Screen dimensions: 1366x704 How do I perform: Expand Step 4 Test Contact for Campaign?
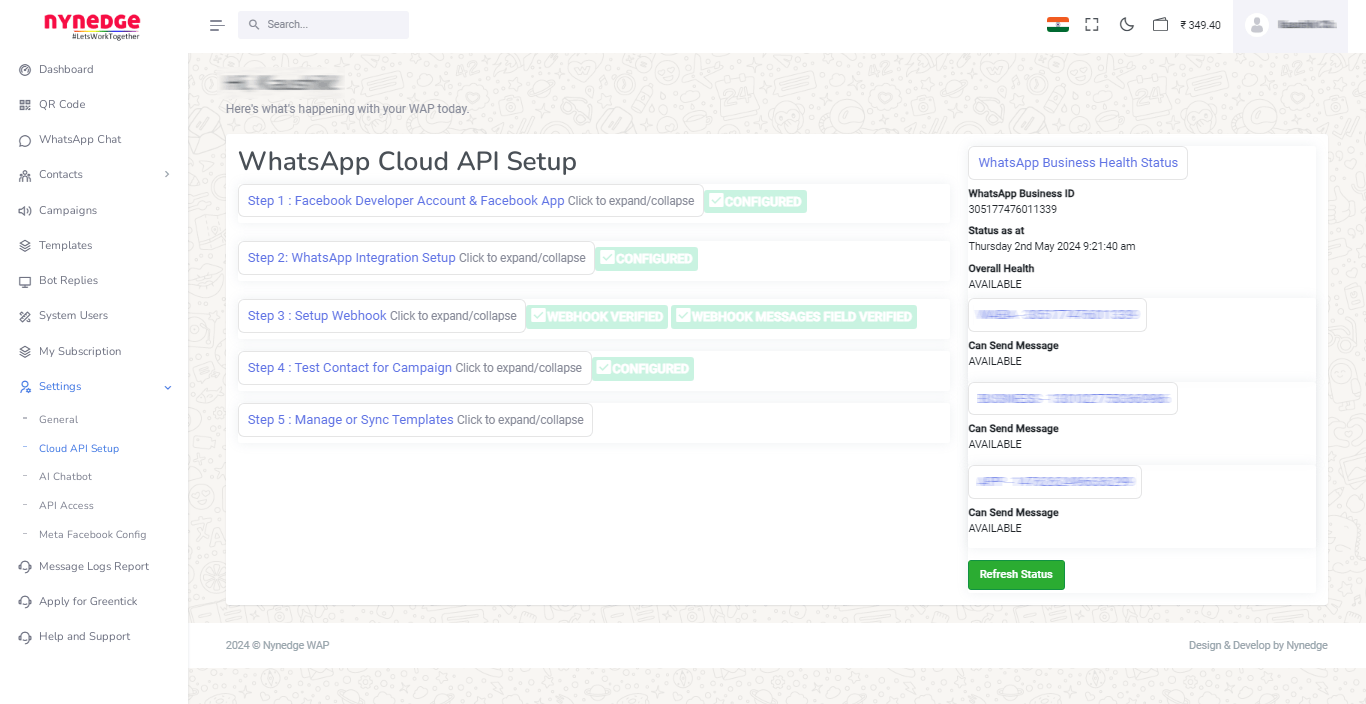pyautogui.click(x=415, y=368)
